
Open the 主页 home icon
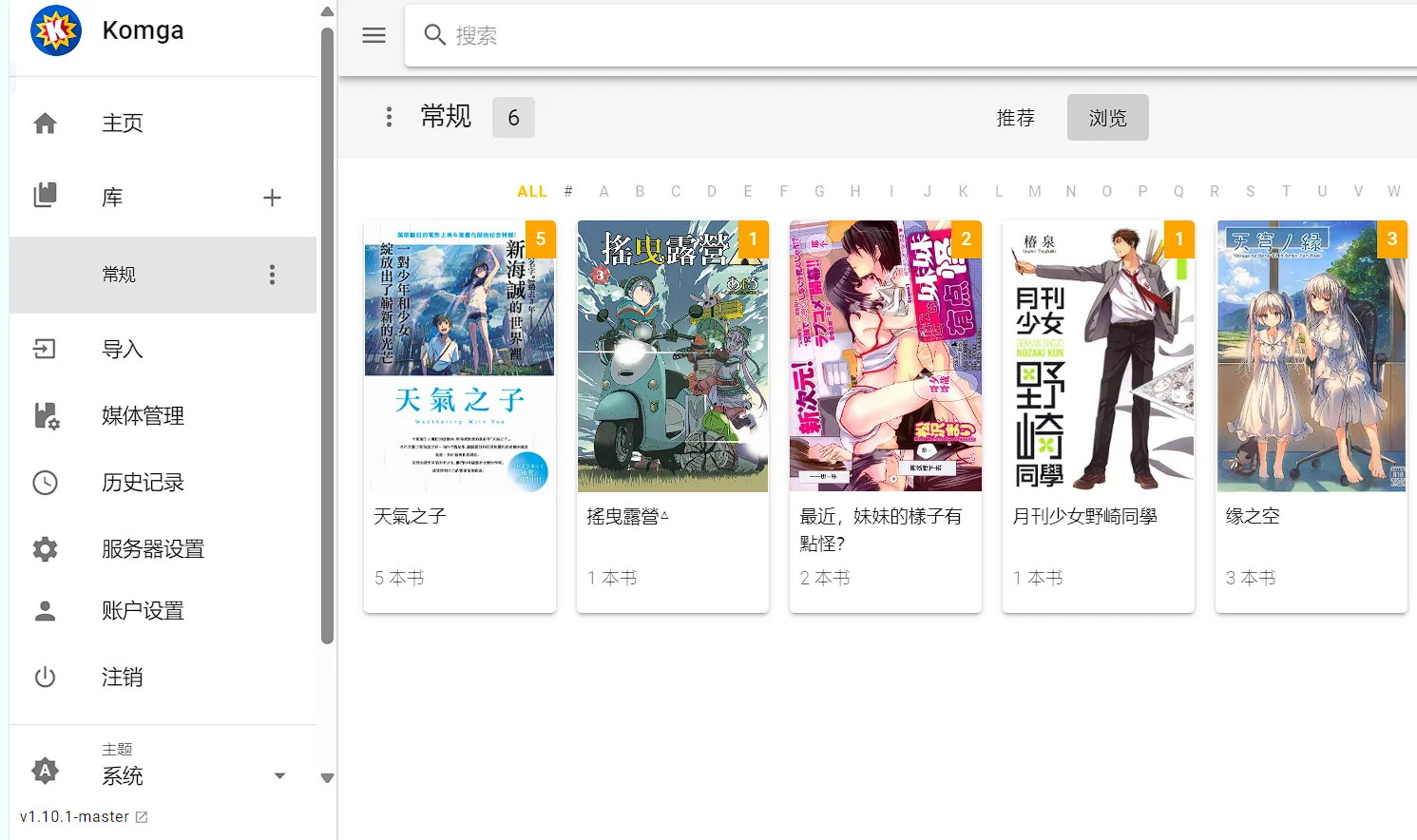[x=45, y=124]
